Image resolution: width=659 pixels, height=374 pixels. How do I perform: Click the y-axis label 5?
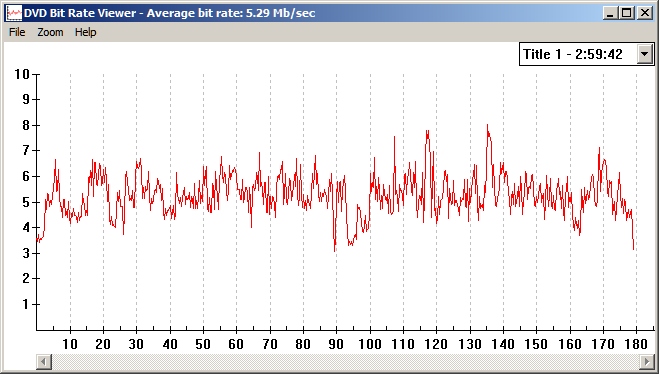pos(26,202)
